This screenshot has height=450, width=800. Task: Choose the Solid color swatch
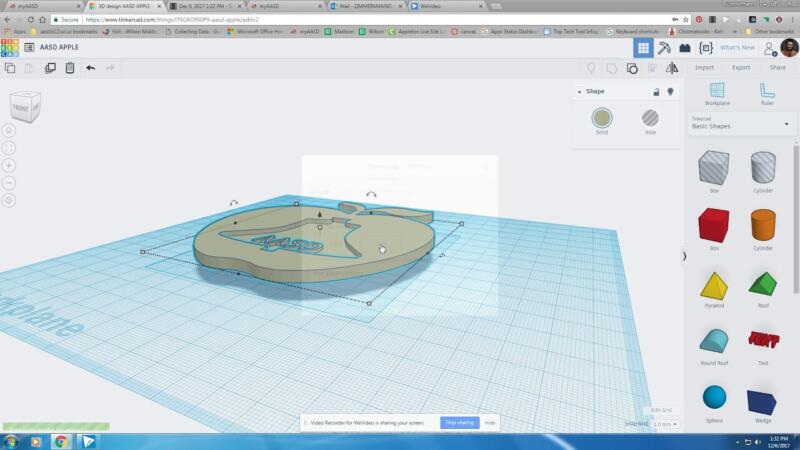tap(602, 119)
